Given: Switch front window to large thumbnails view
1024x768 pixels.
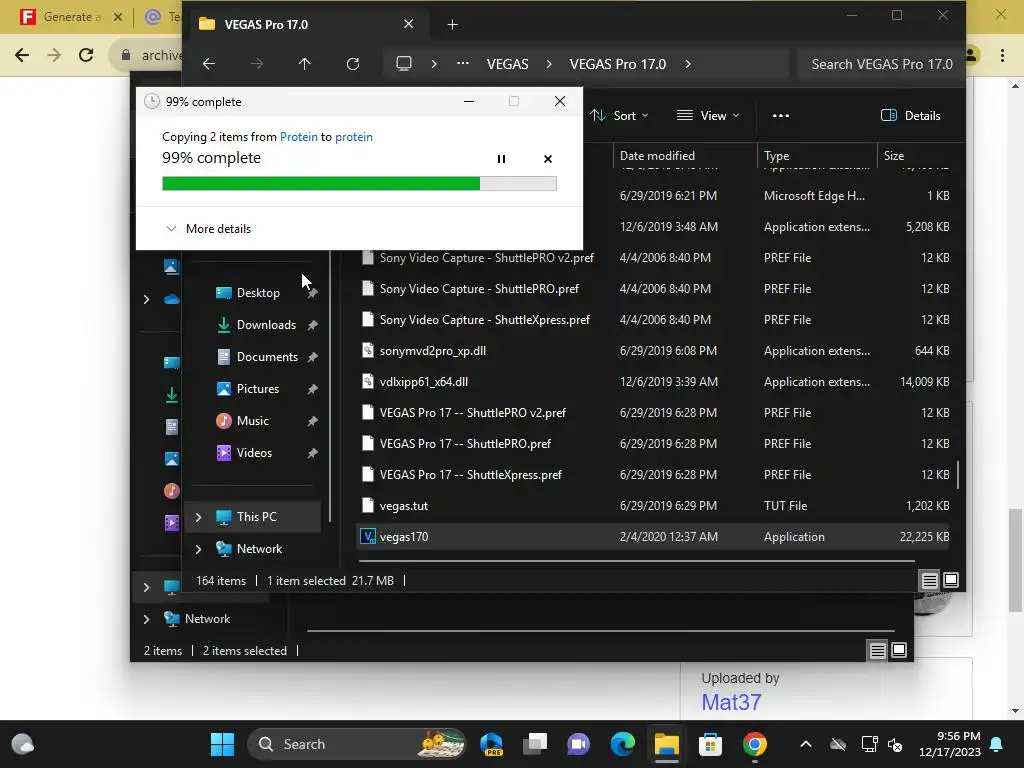Looking at the screenshot, I should 951,580.
